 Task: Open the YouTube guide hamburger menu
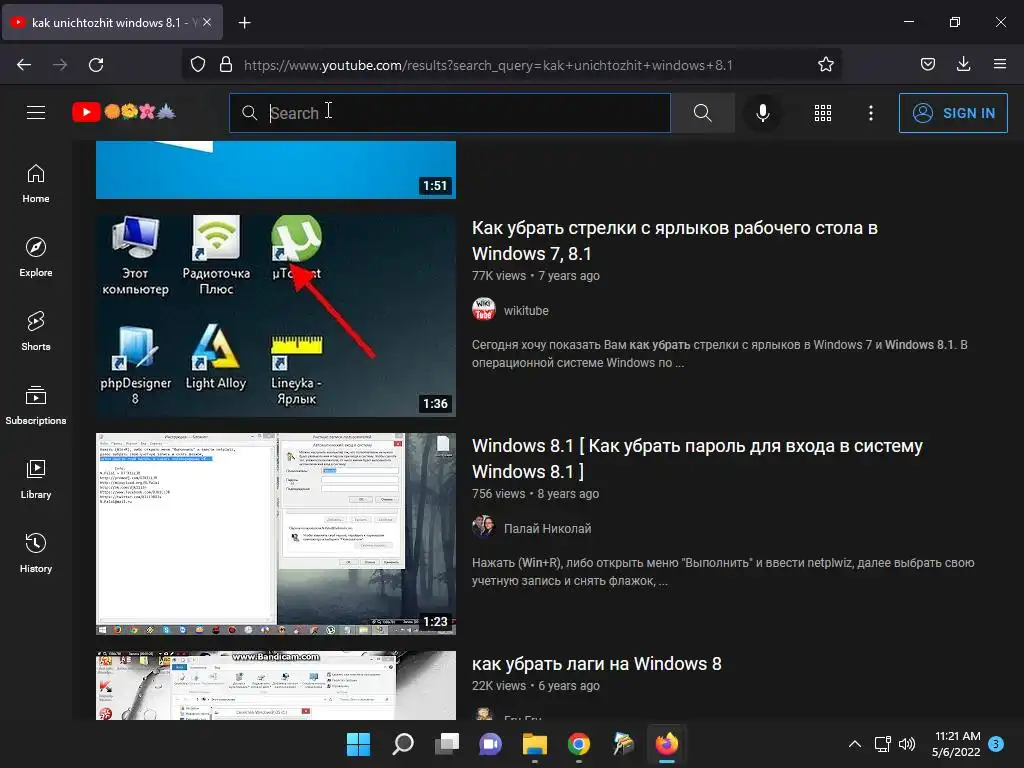[36, 113]
